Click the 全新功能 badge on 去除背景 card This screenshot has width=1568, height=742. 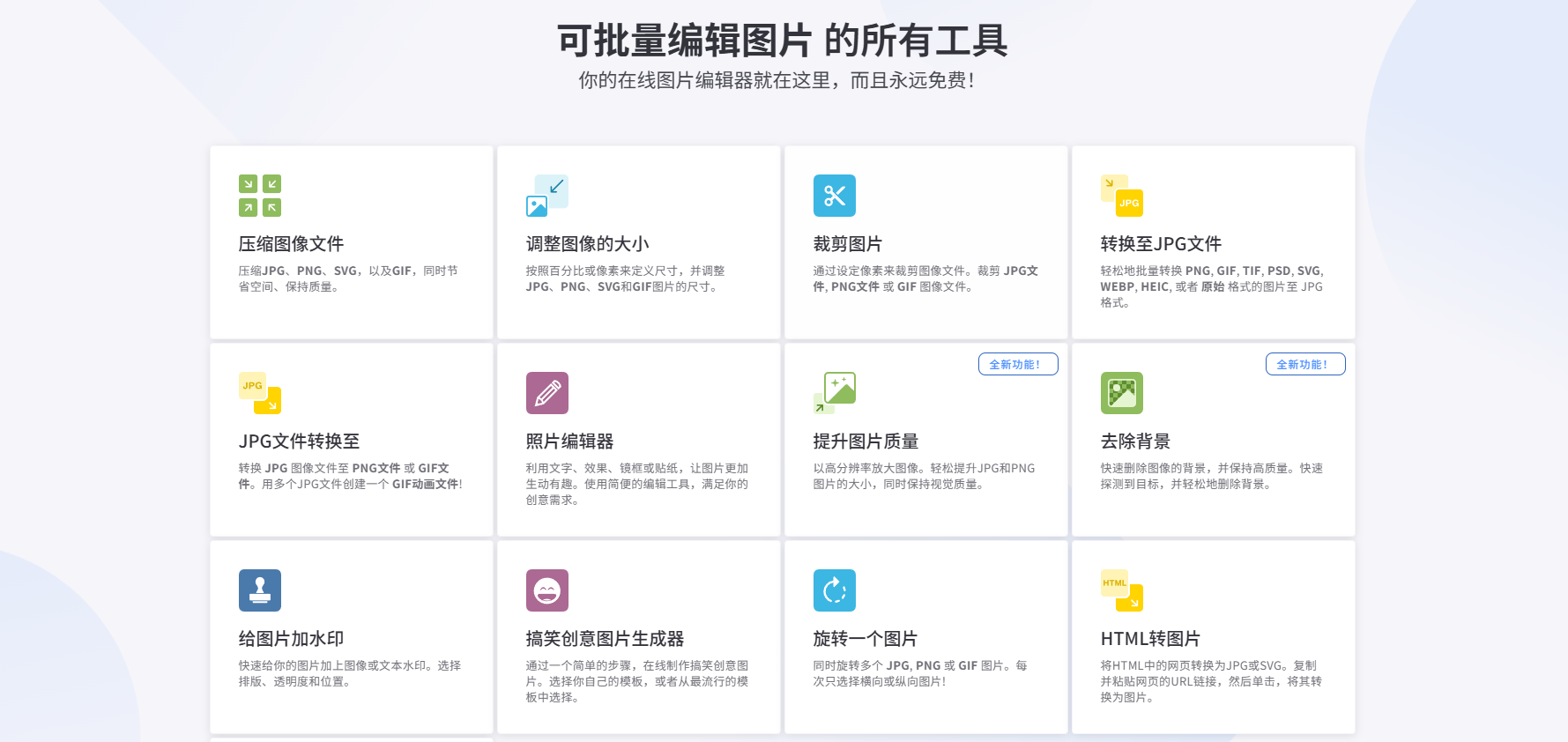click(x=1305, y=364)
